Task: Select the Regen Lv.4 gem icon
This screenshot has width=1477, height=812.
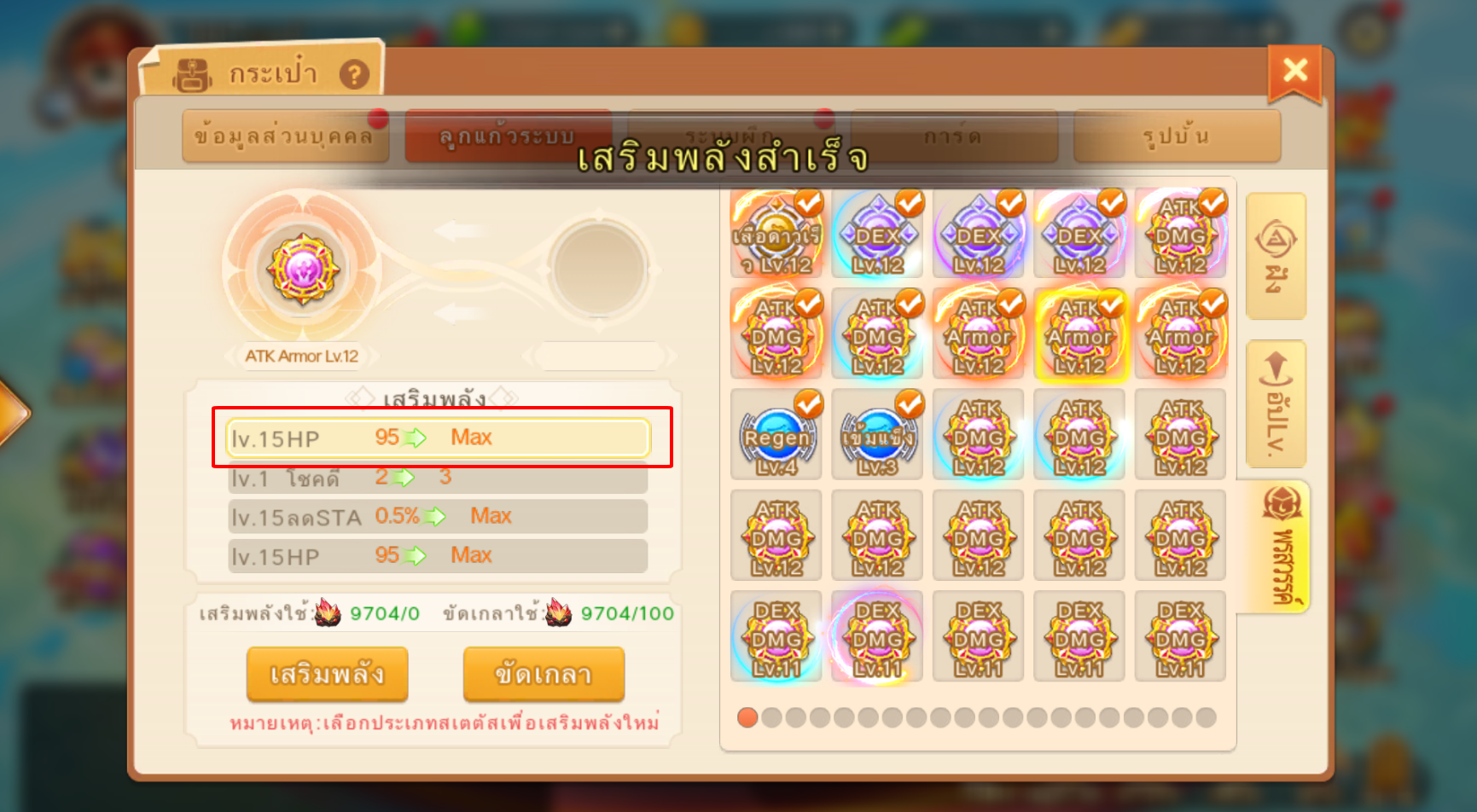Action: [776, 433]
